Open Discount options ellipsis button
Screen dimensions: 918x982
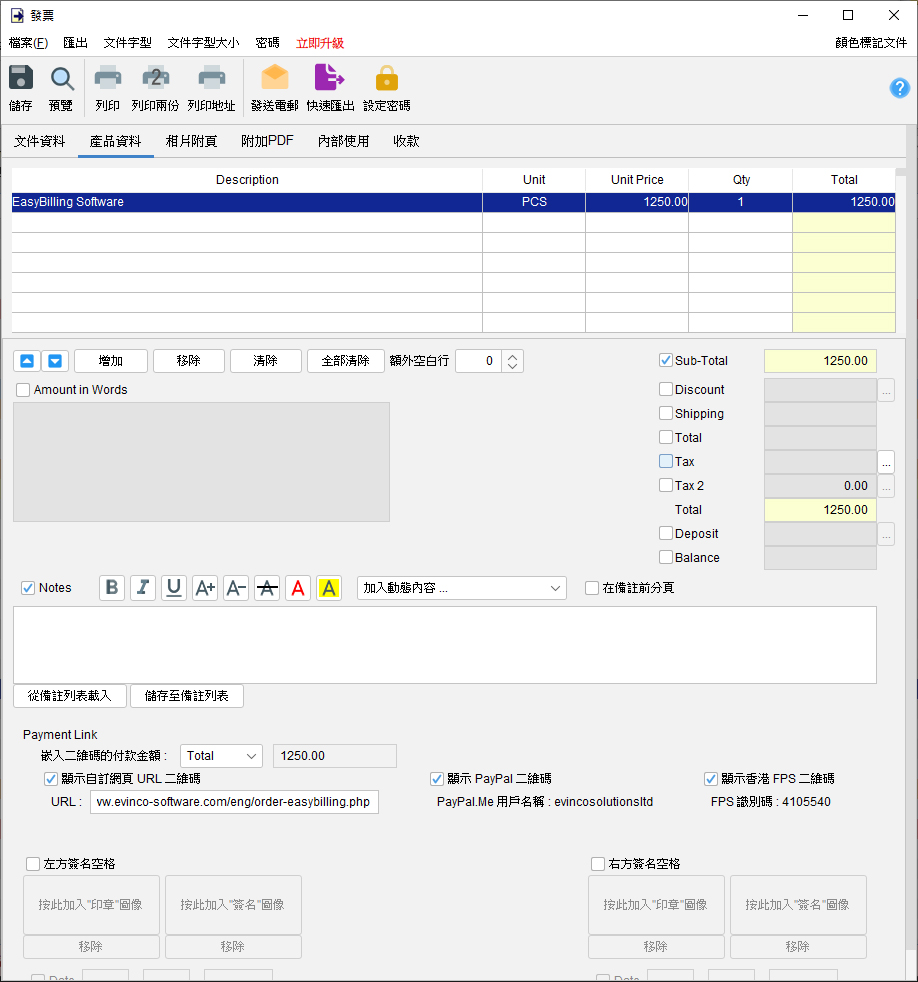tap(886, 390)
